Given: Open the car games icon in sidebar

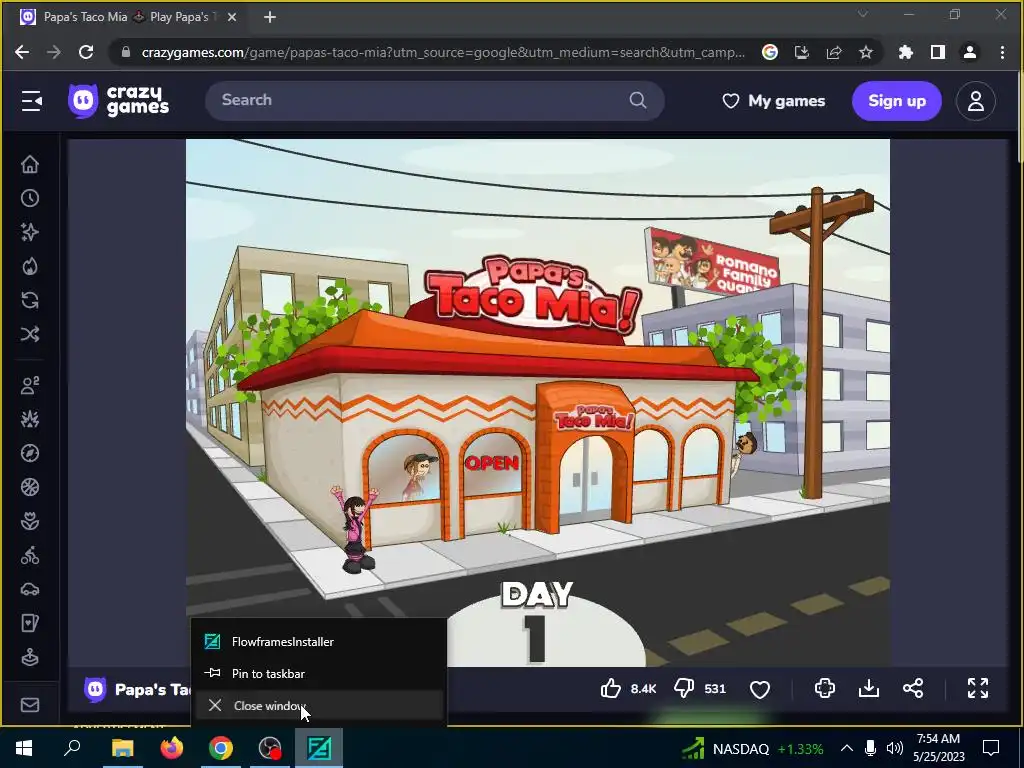Looking at the screenshot, I should click(x=30, y=590).
